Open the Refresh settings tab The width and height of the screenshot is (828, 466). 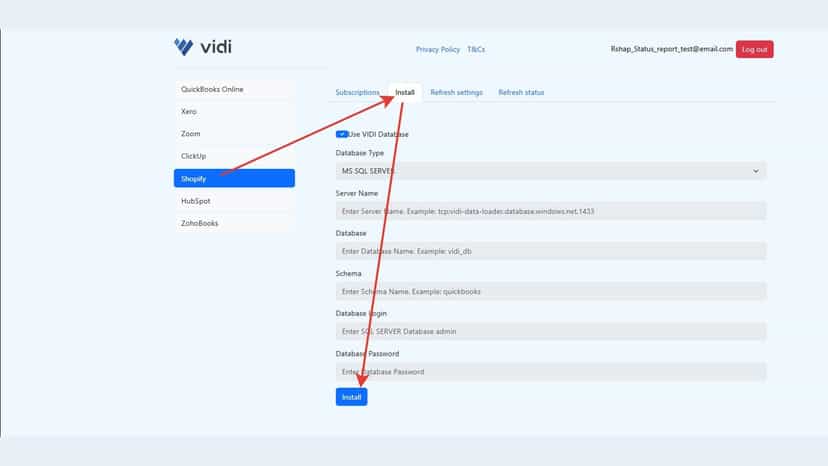456,92
